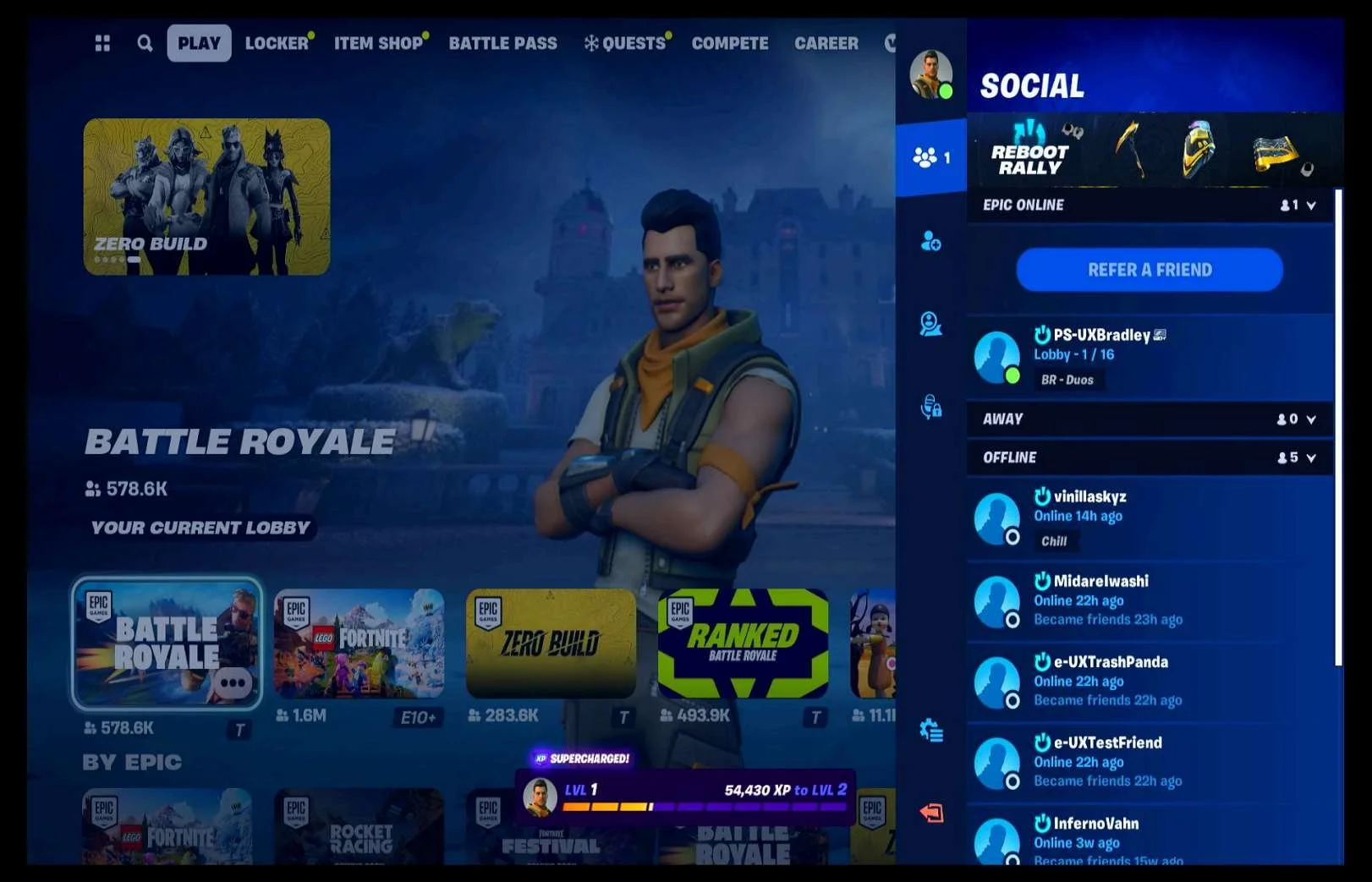The image size is (1372, 882).
Task: Select offline friend vinillaskyz
Action: (1150, 518)
